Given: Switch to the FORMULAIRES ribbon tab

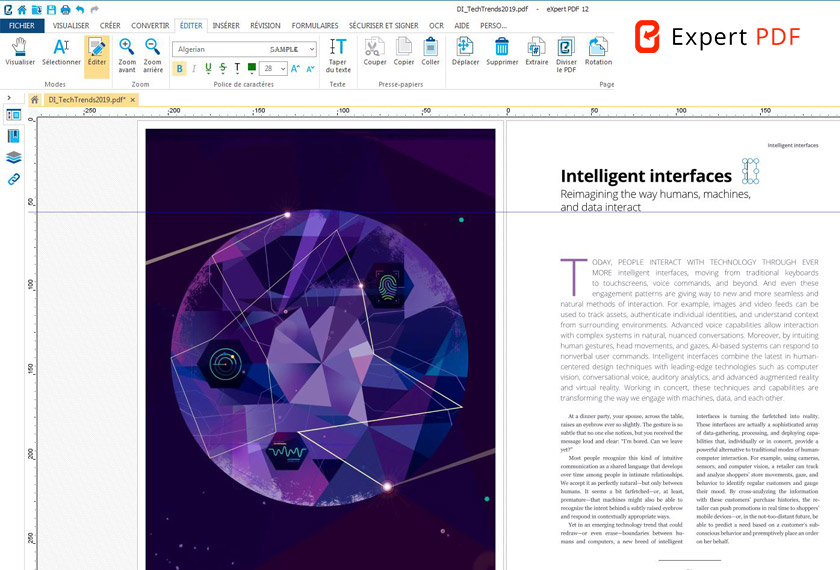Looking at the screenshot, I should point(315,26).
